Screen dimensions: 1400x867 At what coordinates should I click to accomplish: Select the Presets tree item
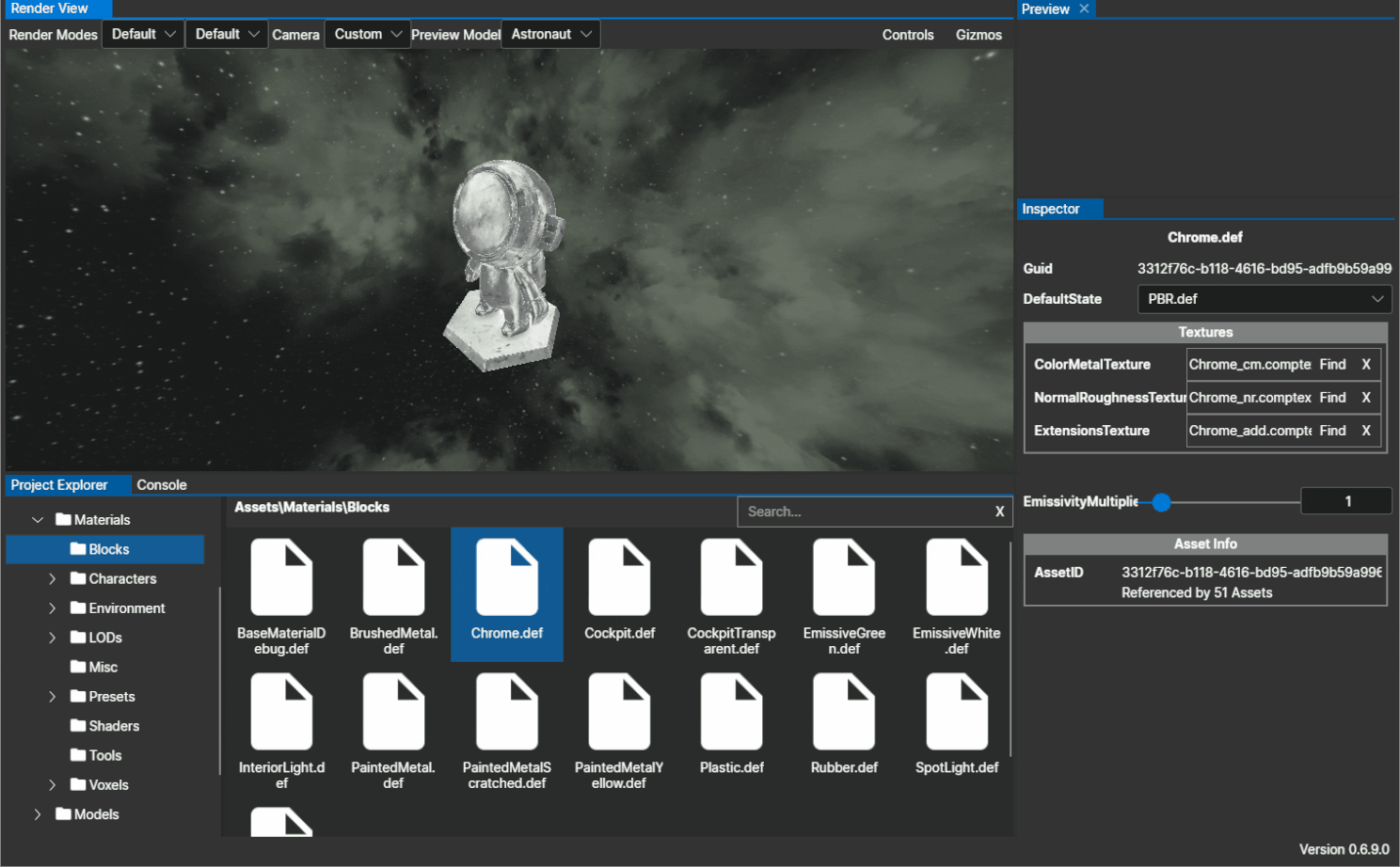click(111, 697)
